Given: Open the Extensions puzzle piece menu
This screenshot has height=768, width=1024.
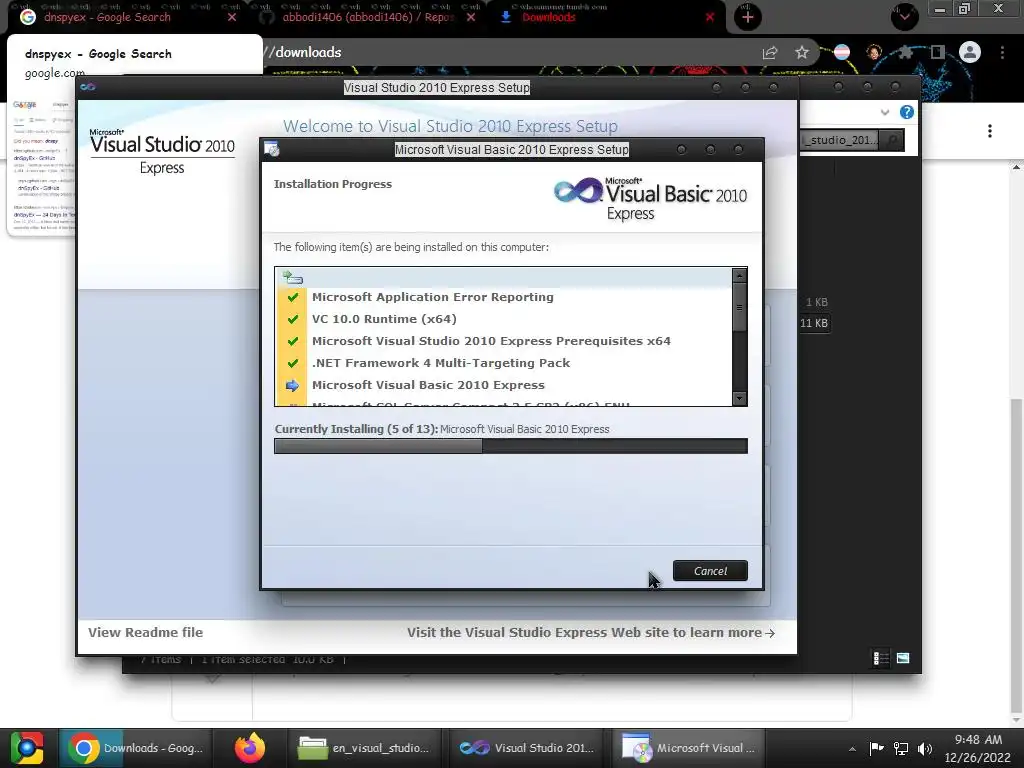Looking at the screenshot, I should 906,52.
